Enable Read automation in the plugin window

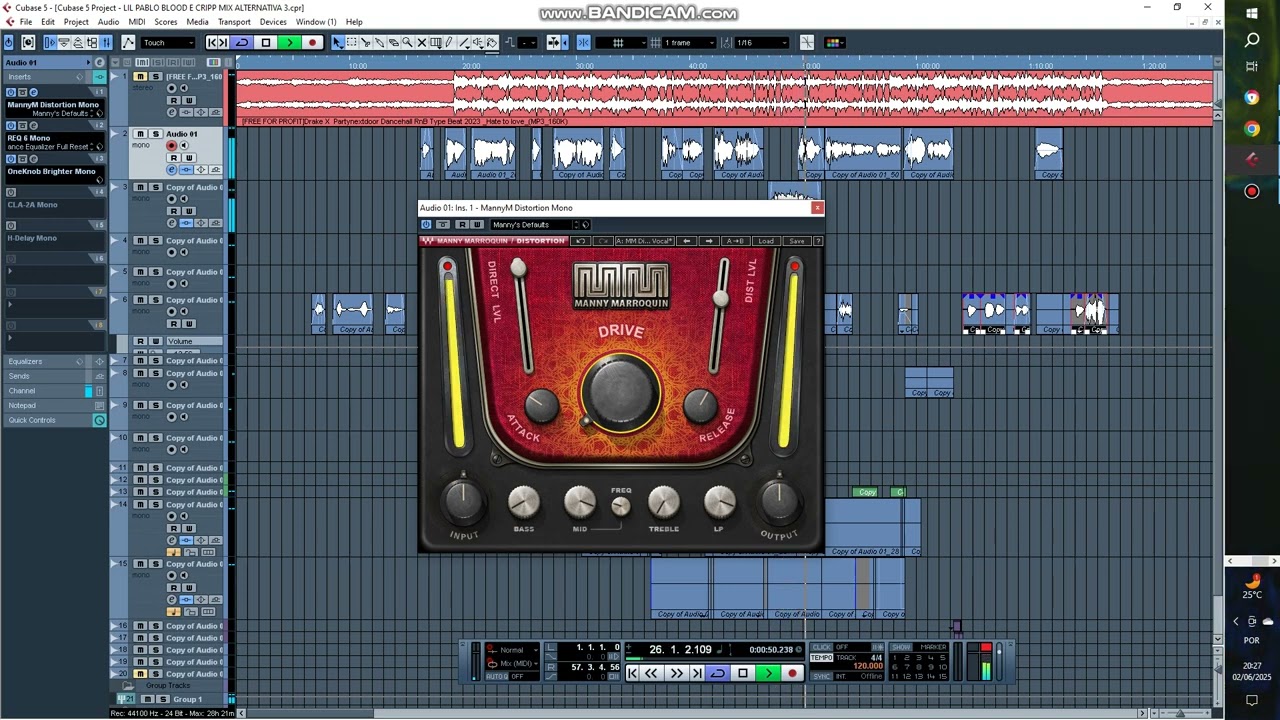click(462, 225)
